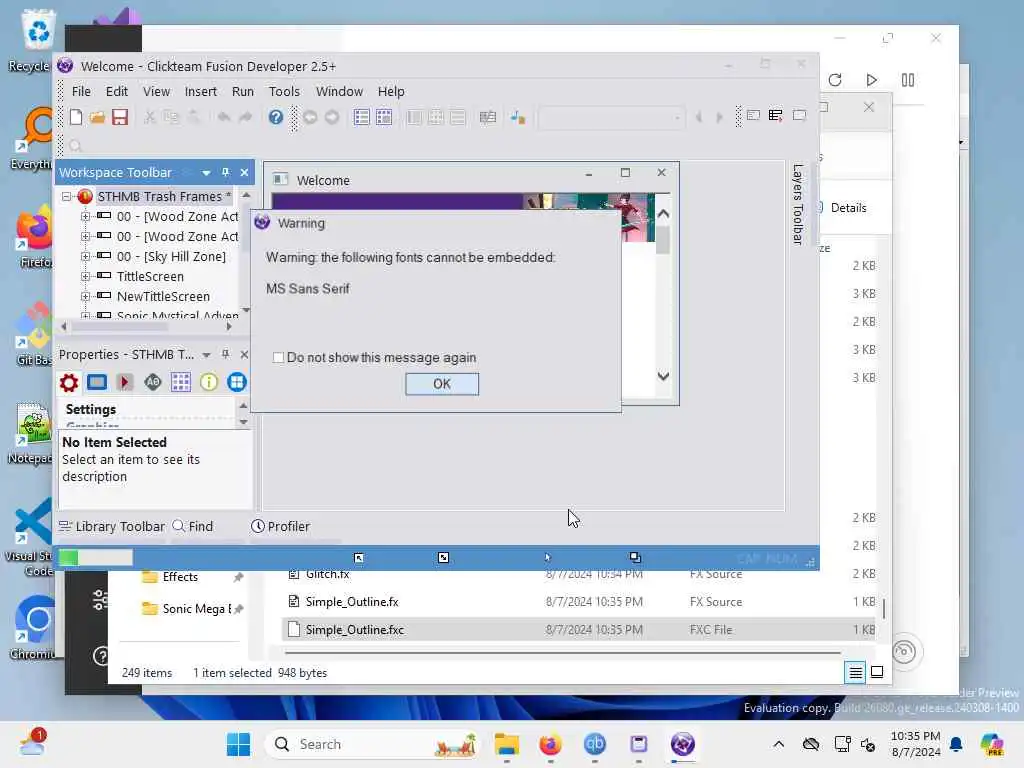Click the music note and lock toolbar icon
The height and width of the screenshot is (768, 1024).
[518, 117]
